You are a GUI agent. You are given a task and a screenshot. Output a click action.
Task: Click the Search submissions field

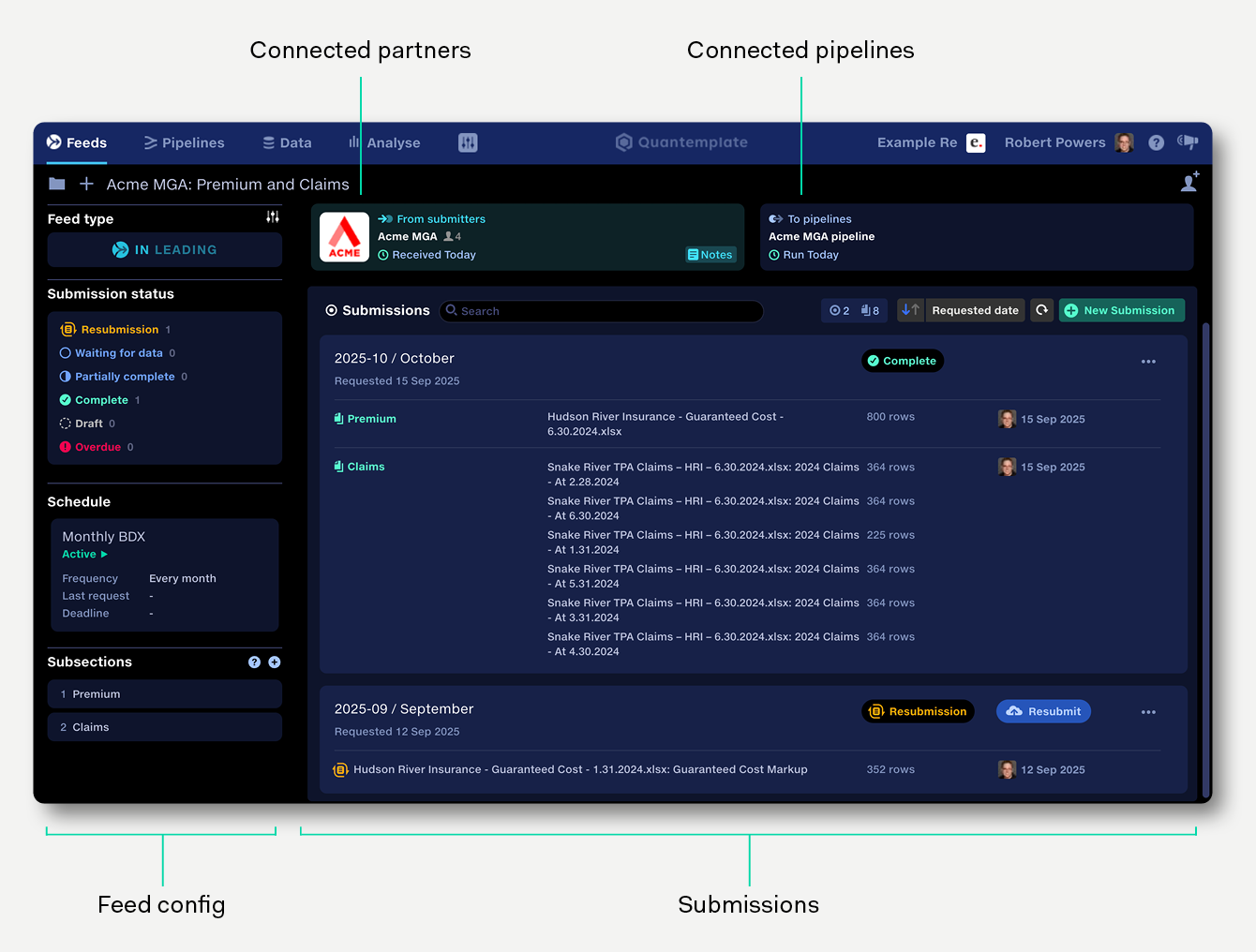pos(601,310)
